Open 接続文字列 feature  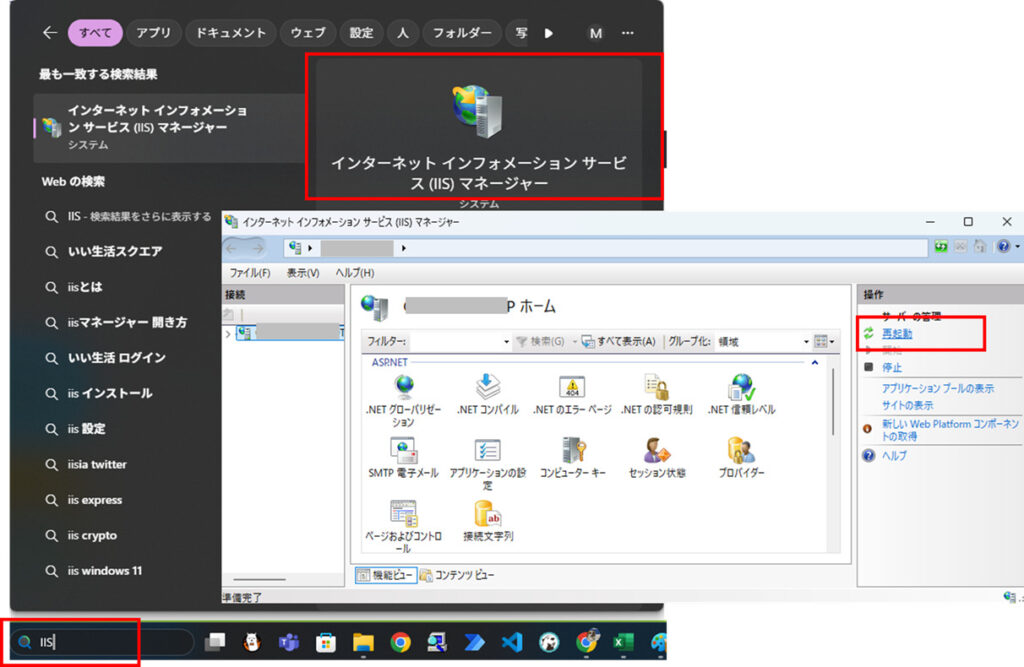tap(488, 521)
